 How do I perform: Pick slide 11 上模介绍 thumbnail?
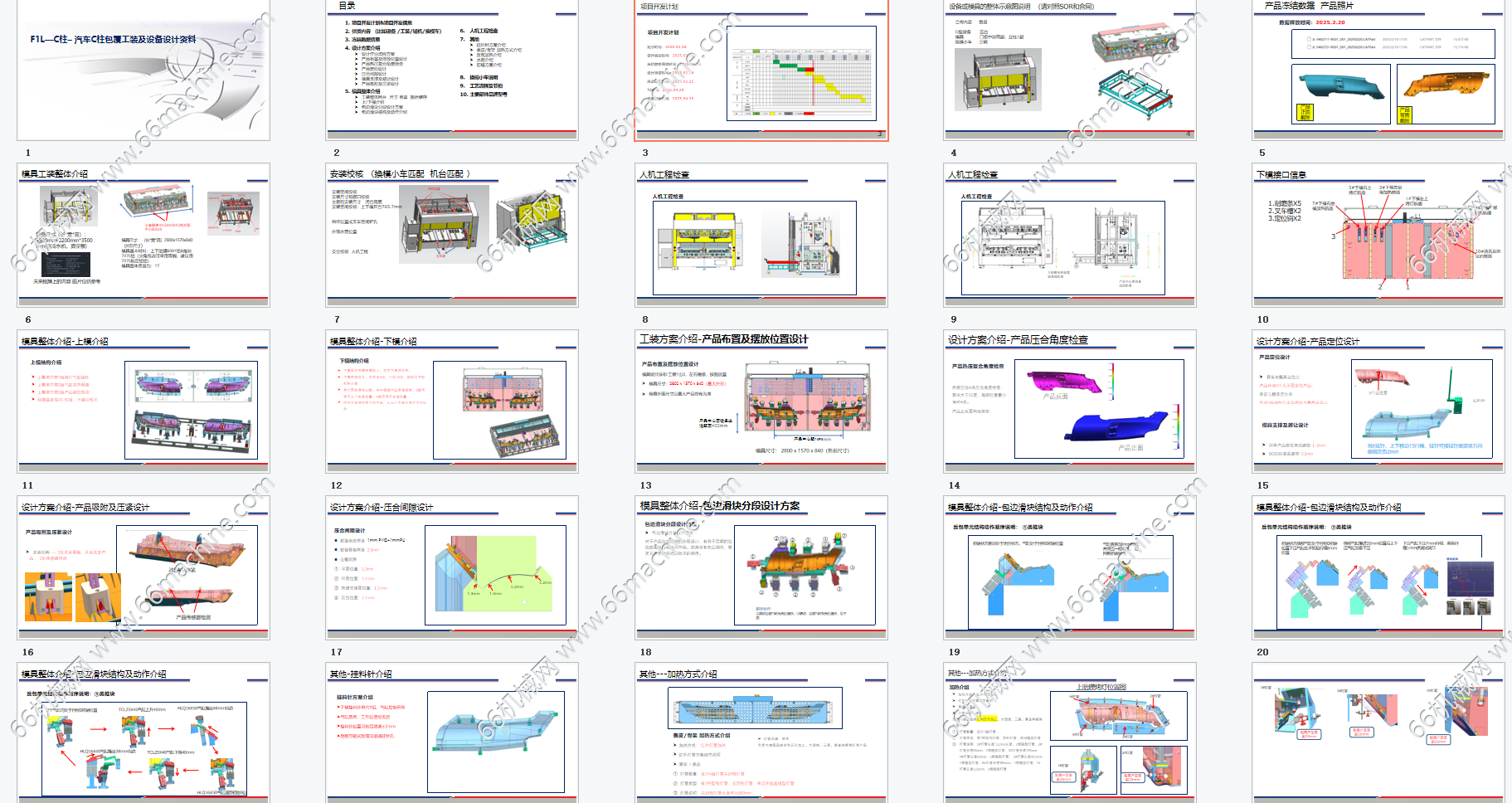click(x=143, y=401)
